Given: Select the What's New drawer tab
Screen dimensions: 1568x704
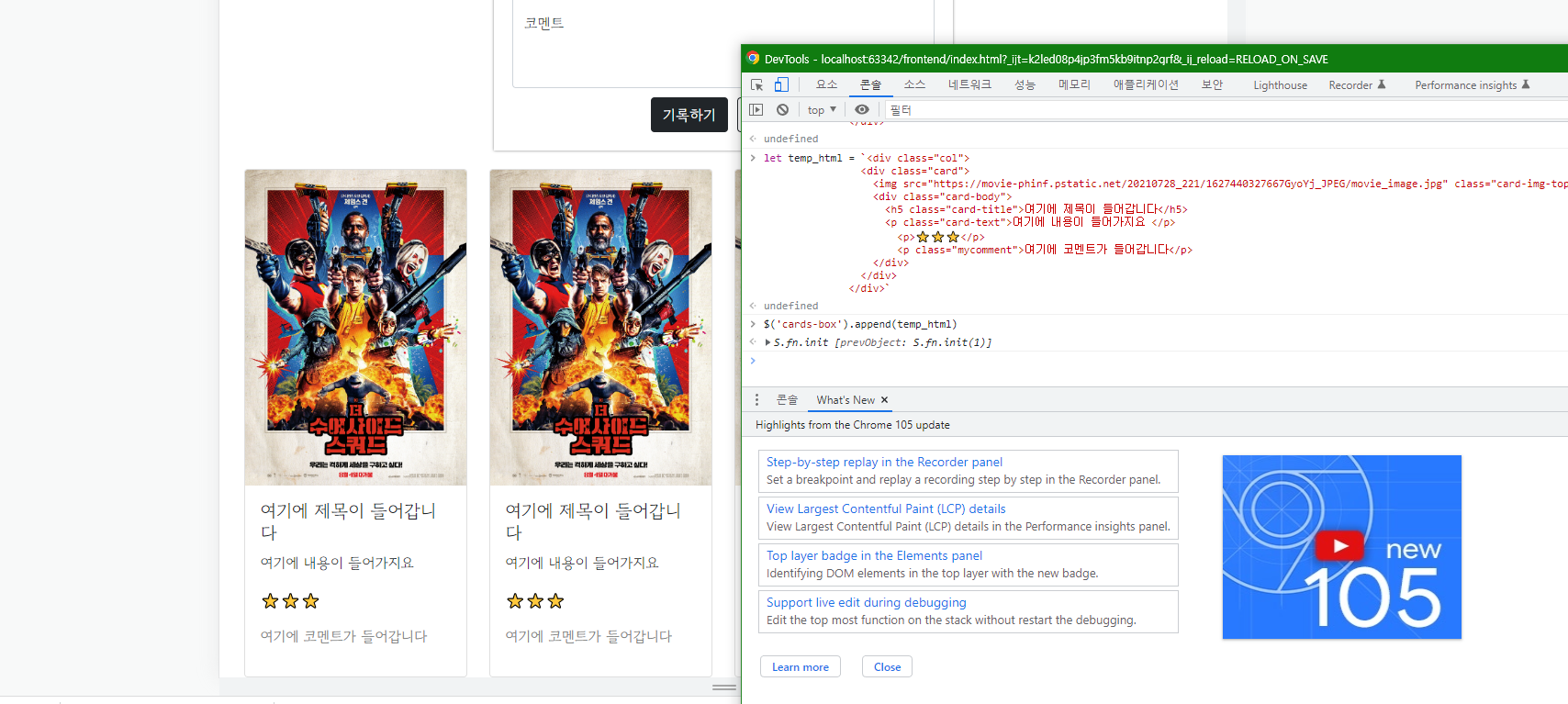Looking at the screenshot, I should tap(846, 400).
